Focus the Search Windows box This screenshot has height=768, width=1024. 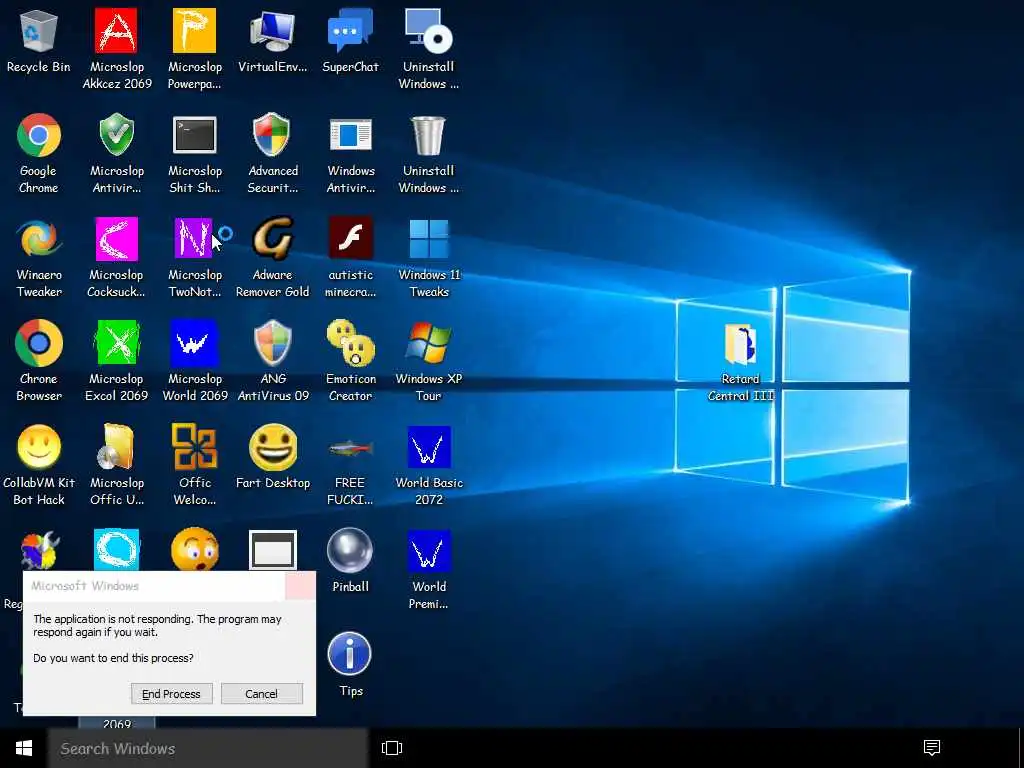click(x=208, y=748)
